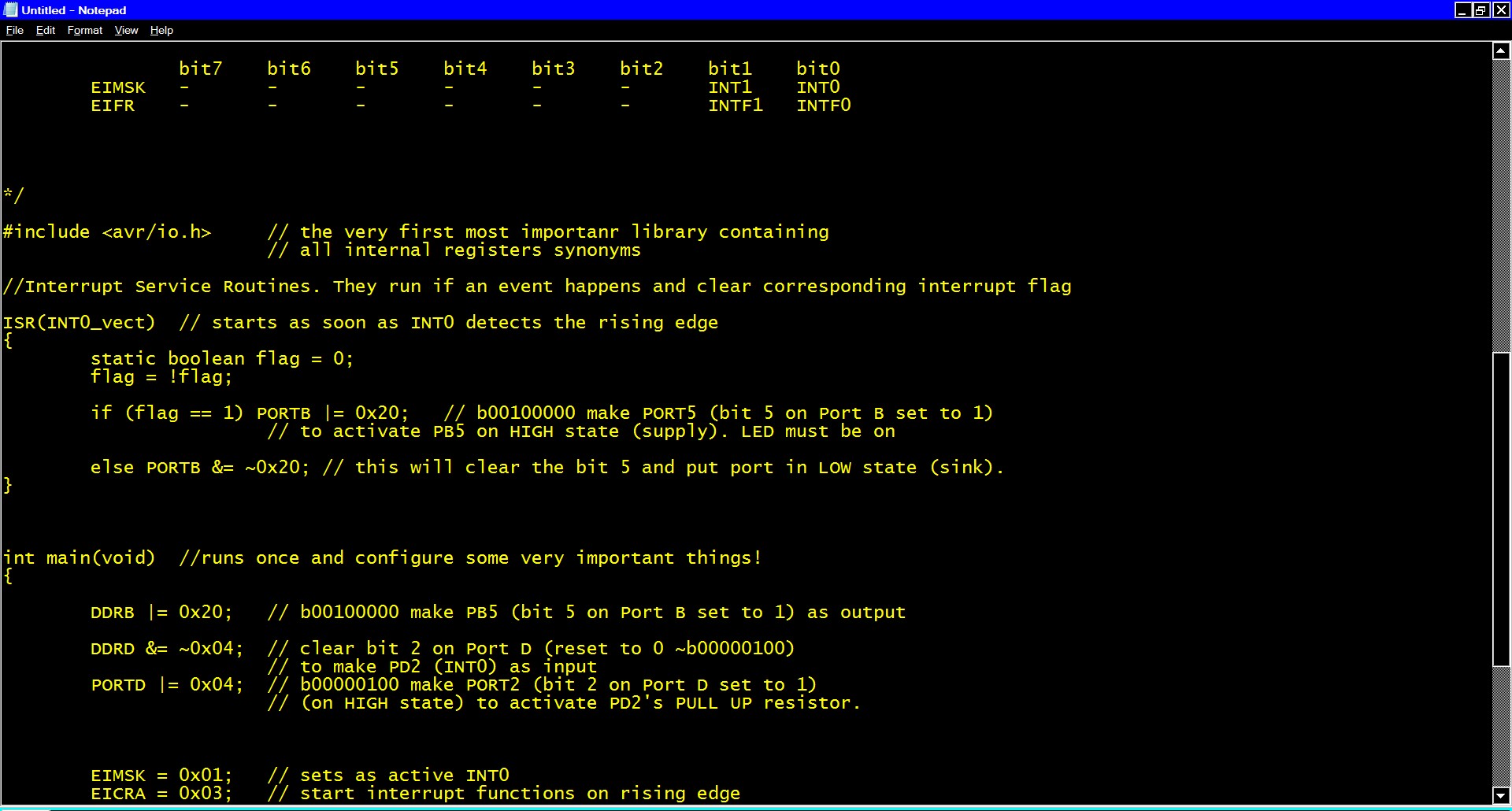
Task: Click the static boolean flag = 0; line
Action: (221, 359)
